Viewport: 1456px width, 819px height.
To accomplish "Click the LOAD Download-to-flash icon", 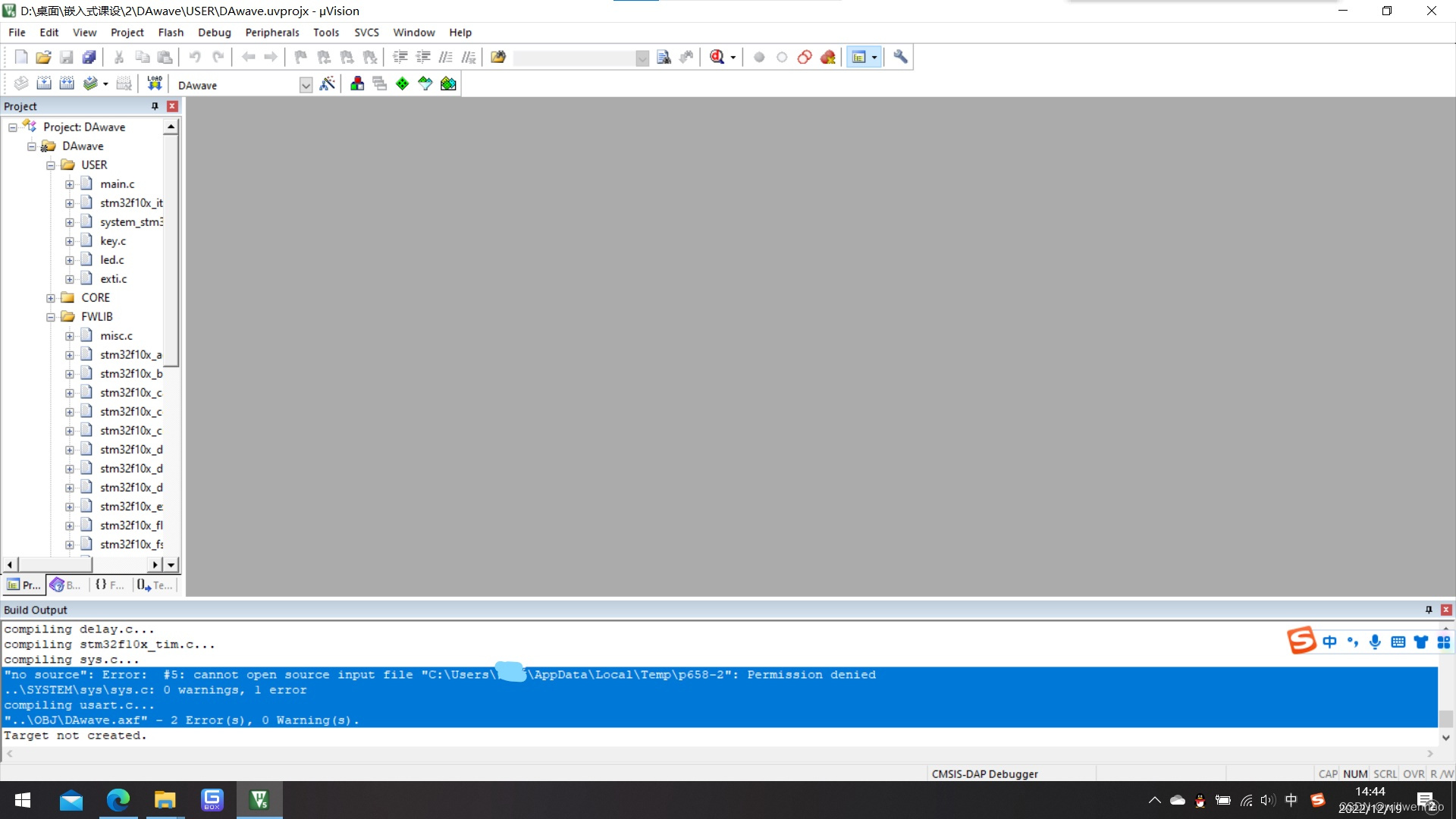I will pyautogui.click(x=155, y=83).
